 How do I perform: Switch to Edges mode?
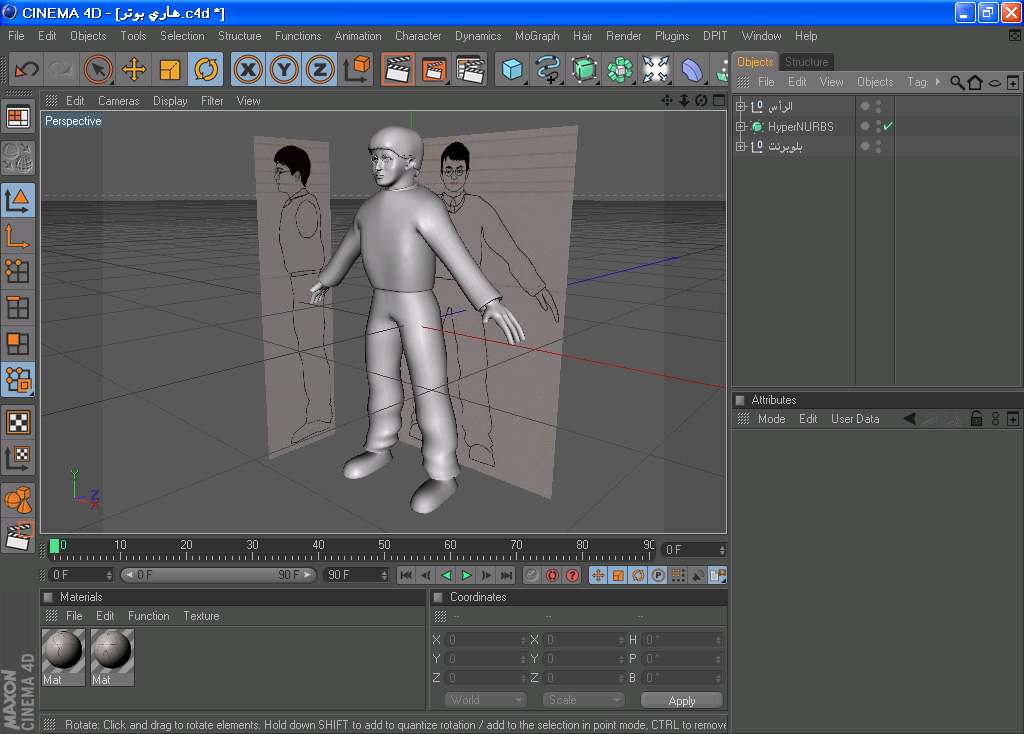18,307
